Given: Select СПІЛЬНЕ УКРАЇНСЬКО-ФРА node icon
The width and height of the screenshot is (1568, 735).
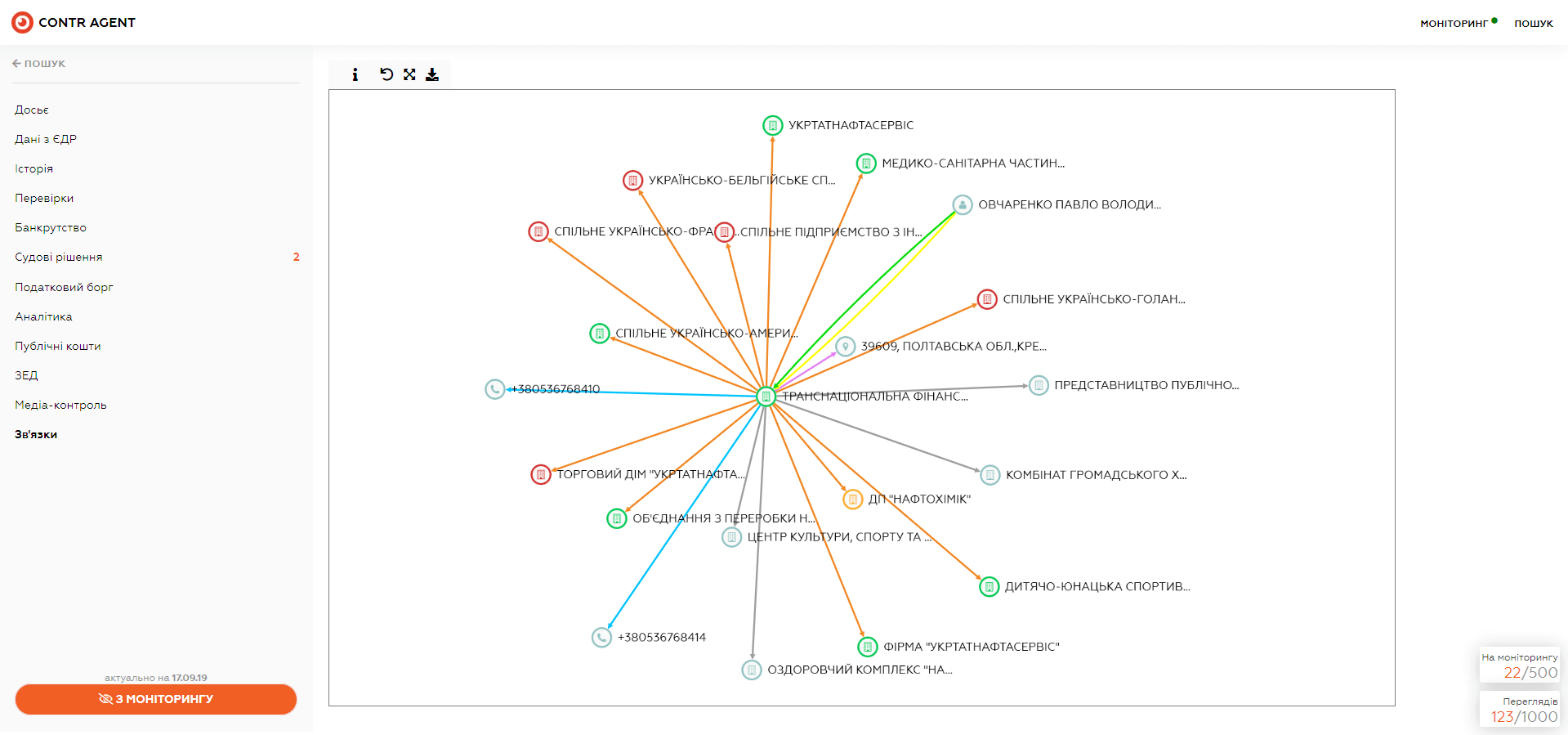Looking at the screenshot, I should coord(538,231).
